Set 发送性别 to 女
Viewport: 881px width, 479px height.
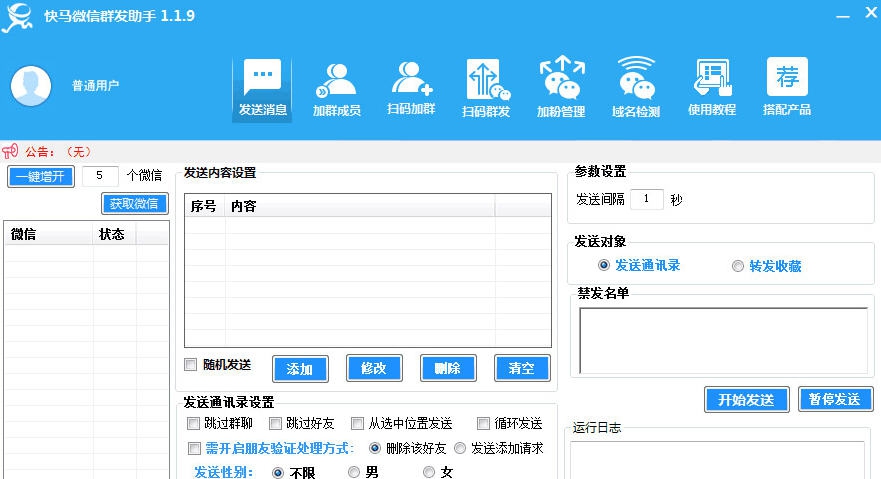[x=429, y=472]
